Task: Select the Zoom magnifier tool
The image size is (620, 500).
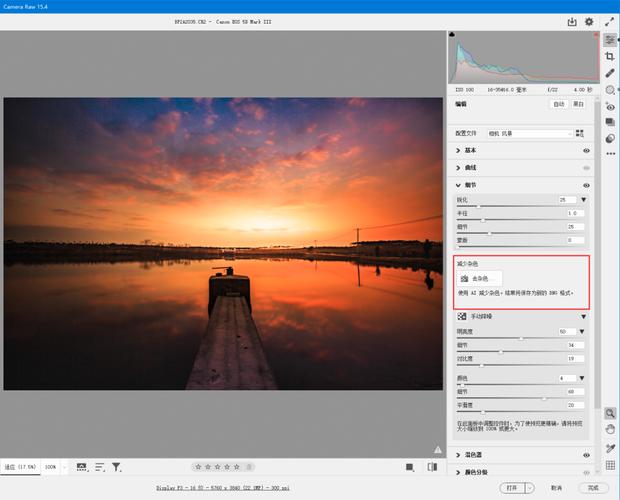Action: [610, 412]
